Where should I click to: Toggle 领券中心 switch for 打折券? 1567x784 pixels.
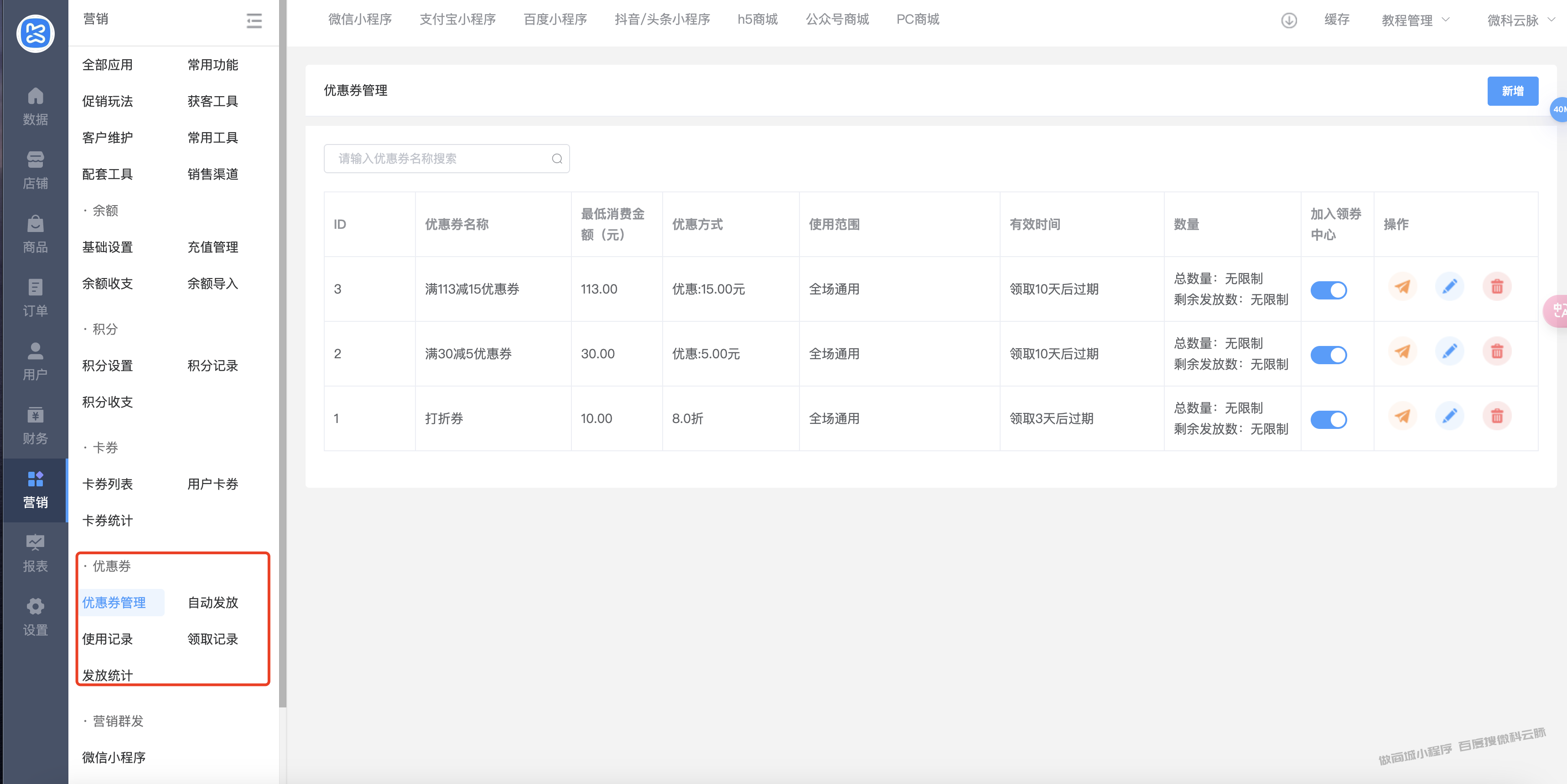point(1328,420)
